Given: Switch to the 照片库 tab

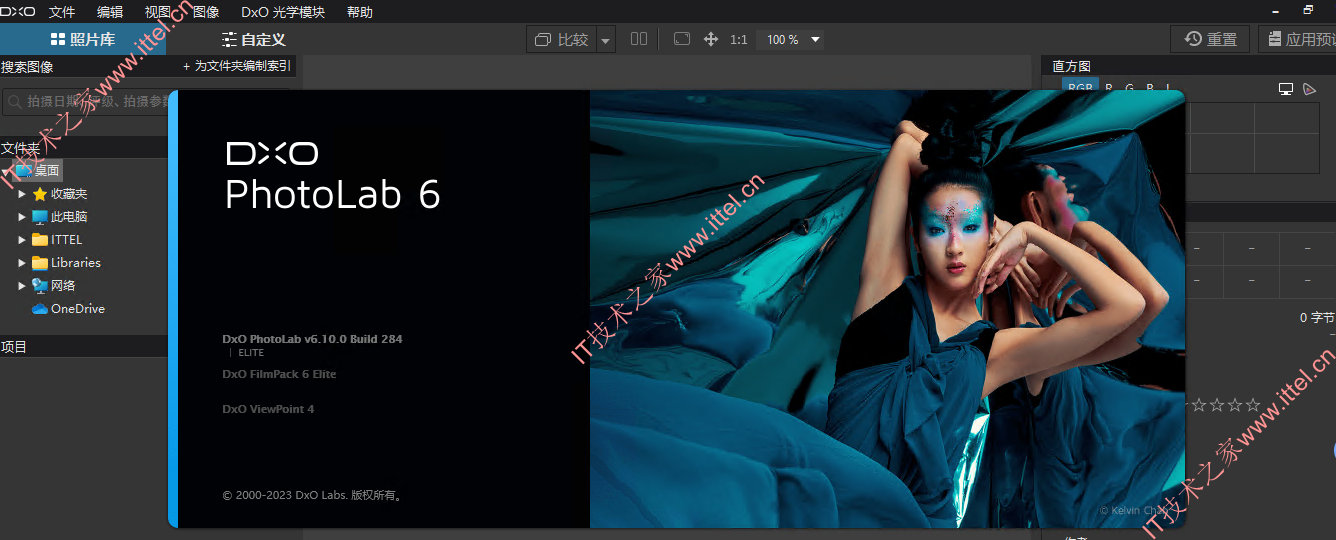Looking at the screenshot, I should (83, 40).
